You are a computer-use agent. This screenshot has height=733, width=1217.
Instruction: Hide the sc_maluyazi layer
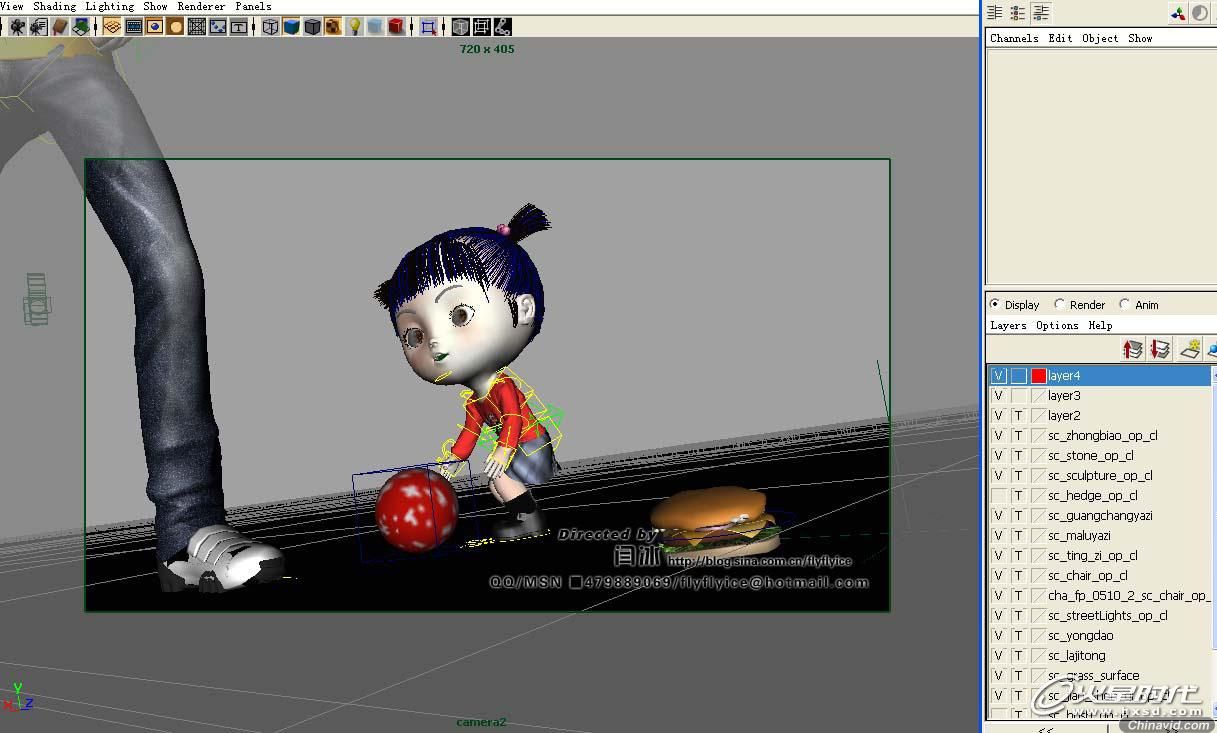pos(998,536)
